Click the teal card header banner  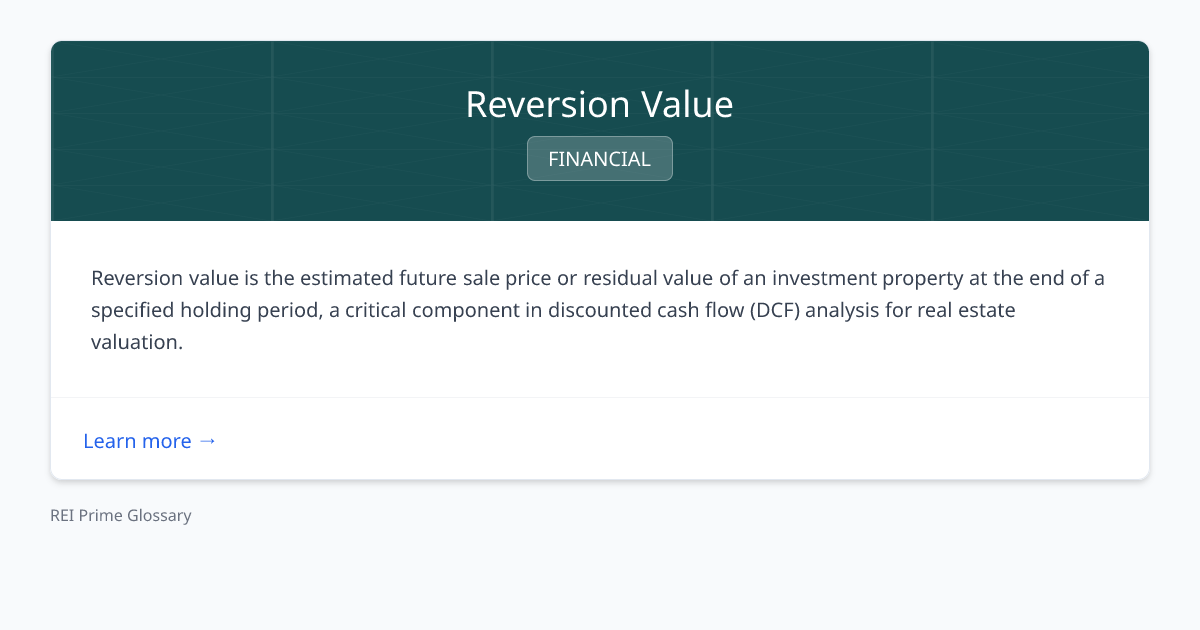(x=599, y=130)
